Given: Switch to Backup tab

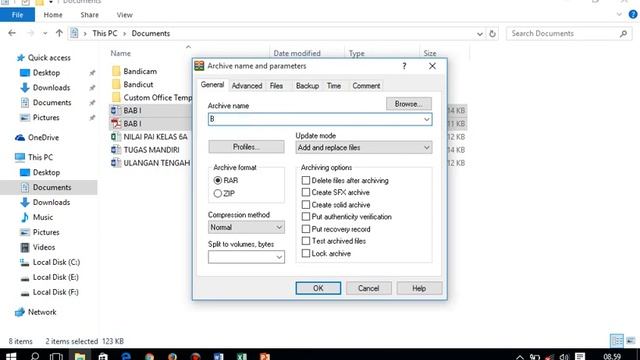Looking at the screenshot, I should click(307, 86).
